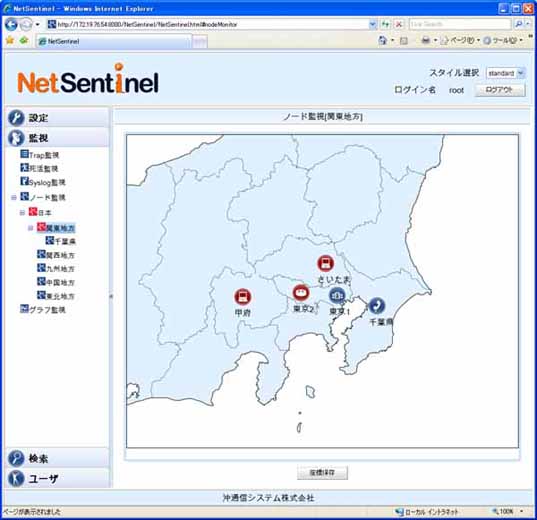Screen dimensions: 537x520
Task: Click the 甲府 node icon on map
Action: pyautogui.click(x=243, y=297)
